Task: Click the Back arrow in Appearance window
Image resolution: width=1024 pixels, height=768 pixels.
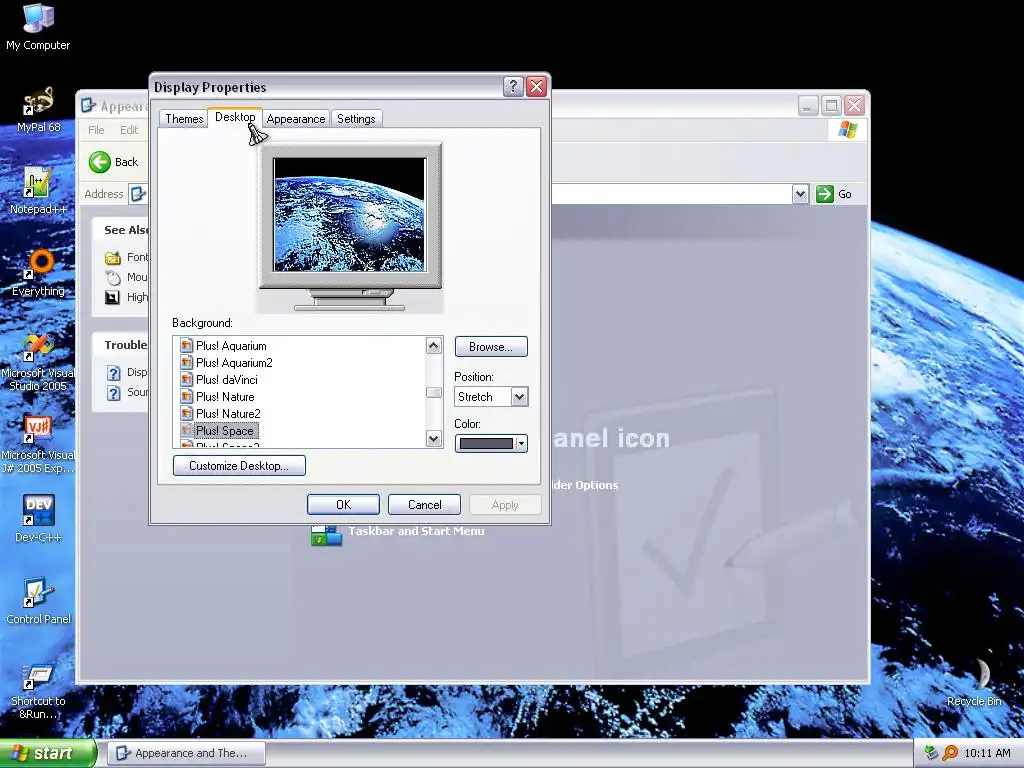Action: pos(100,162)
